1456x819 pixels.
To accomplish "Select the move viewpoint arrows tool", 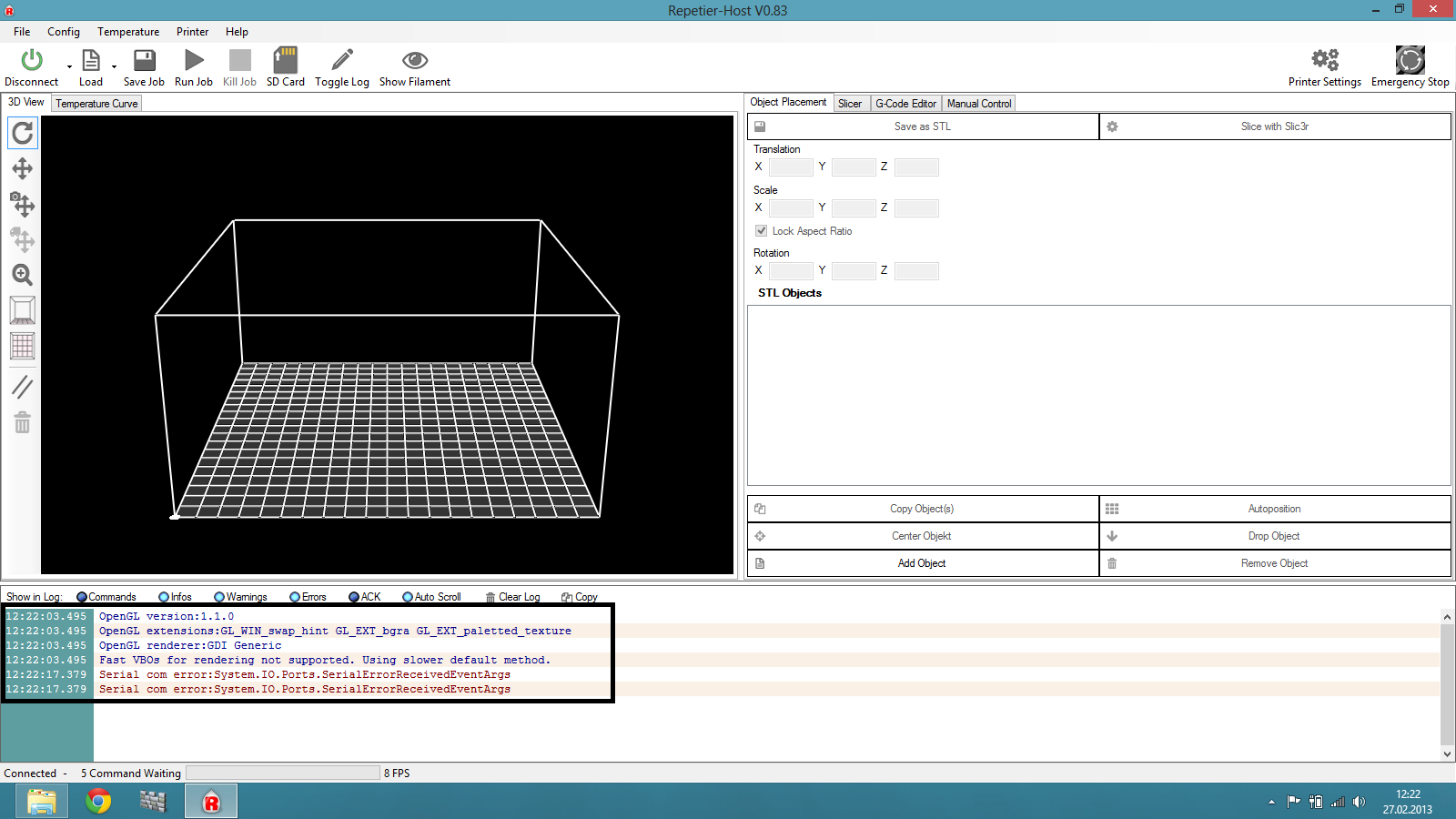I will [23, 168].
